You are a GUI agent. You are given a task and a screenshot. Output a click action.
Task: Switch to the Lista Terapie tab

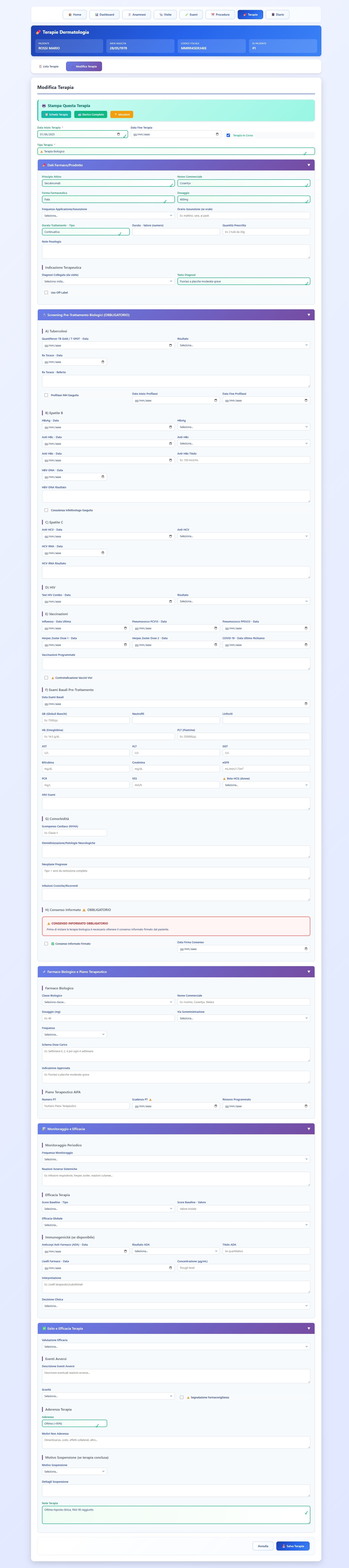click(x=49, y=66)
